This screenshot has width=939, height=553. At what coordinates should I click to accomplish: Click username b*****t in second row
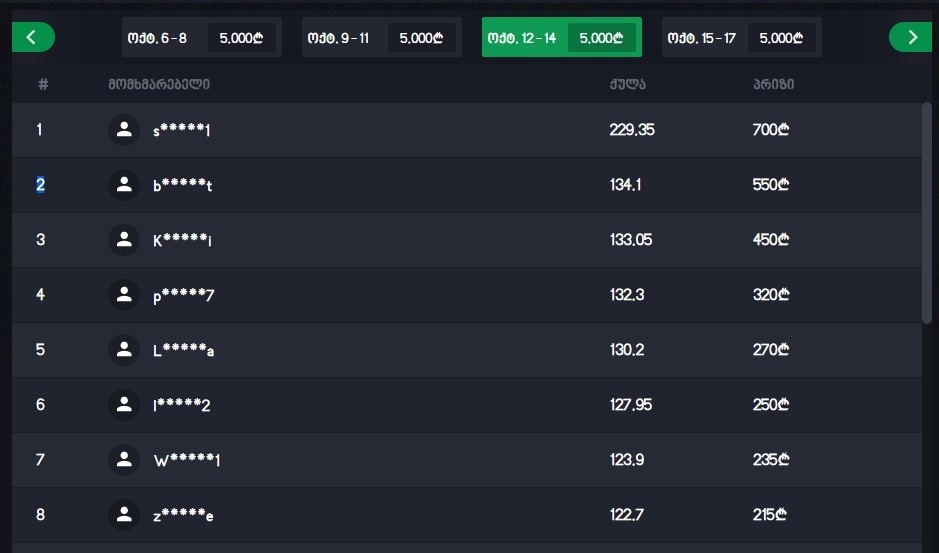tap(182, 185)
